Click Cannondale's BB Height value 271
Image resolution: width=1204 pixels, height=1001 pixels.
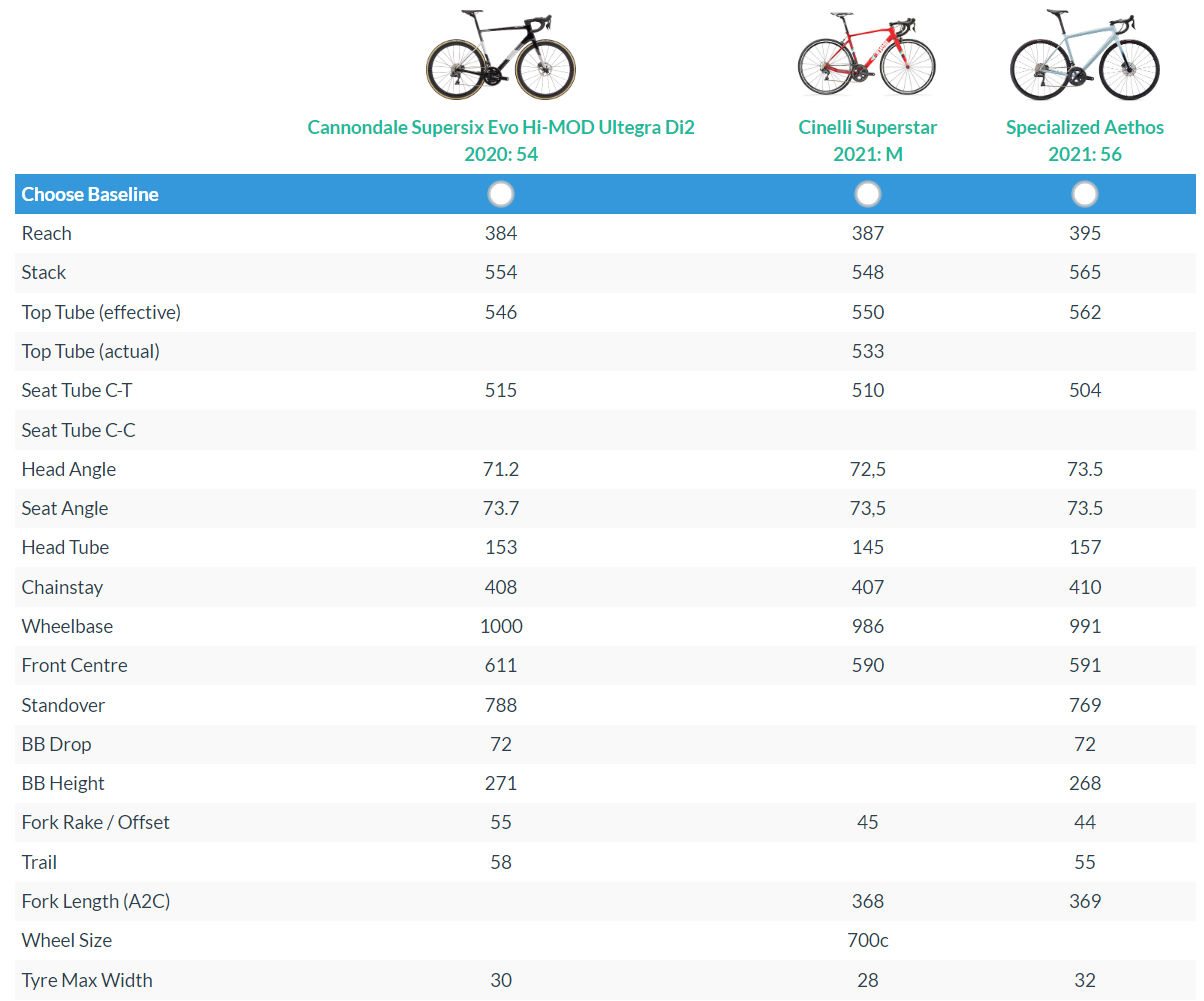point(501,783)
